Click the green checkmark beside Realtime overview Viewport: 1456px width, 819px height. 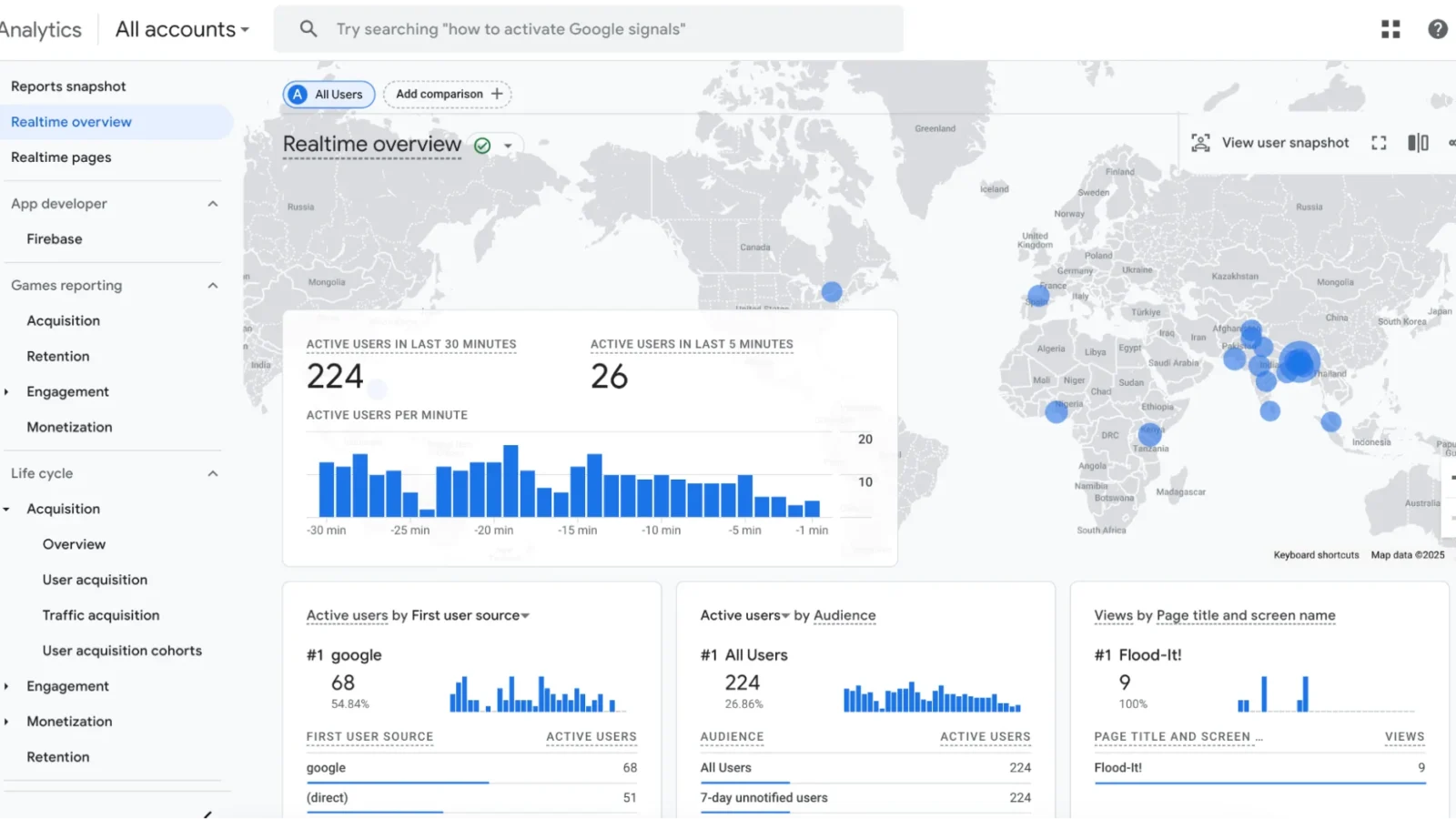(x=481, y=144)
